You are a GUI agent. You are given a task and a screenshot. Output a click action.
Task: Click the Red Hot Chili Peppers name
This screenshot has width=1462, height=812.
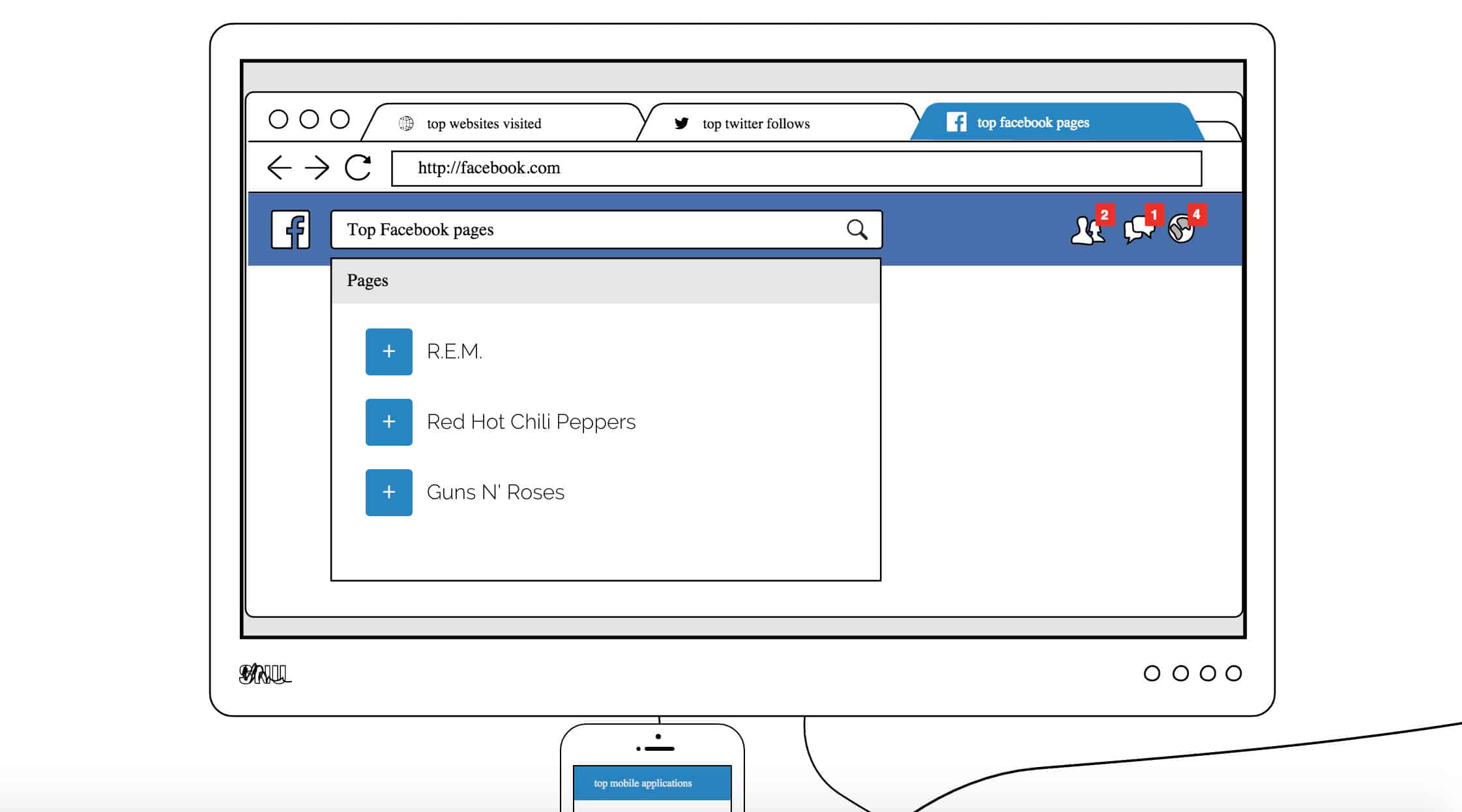pyautogui.click(x=531, y=422)
